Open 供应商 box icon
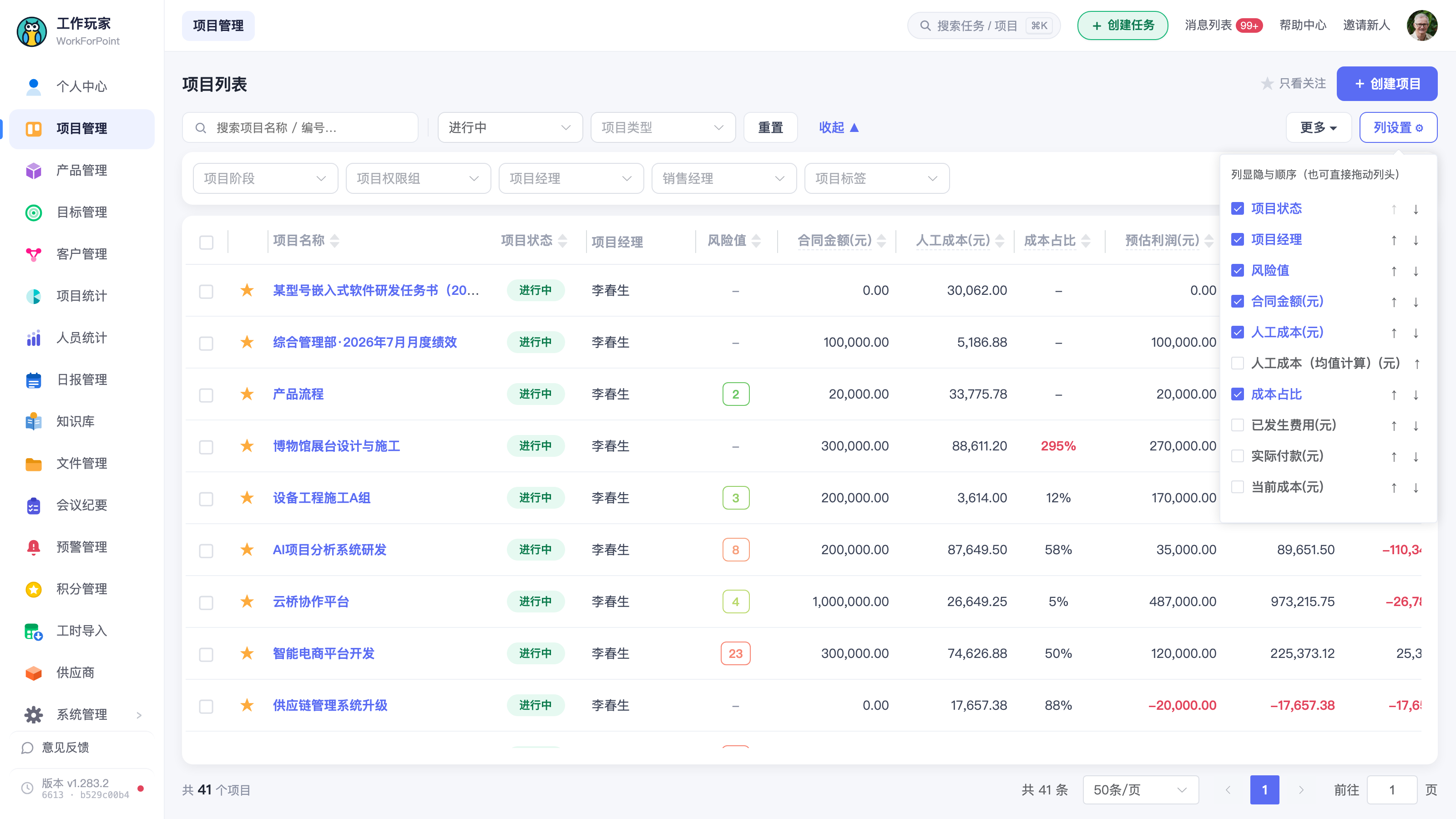This screenshot has width=1456, height=819. click(33, 672)
